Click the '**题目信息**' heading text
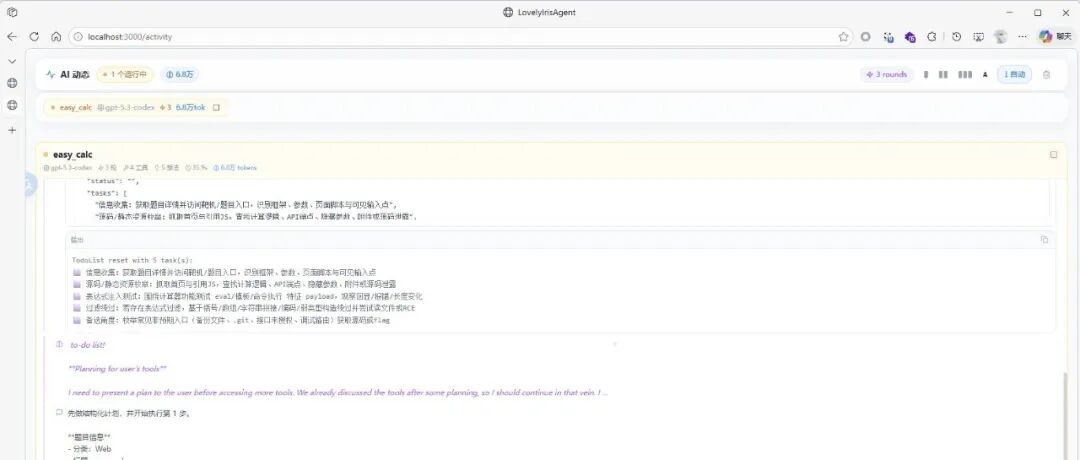The image size is (1080, 460). [x=90, y=437]
